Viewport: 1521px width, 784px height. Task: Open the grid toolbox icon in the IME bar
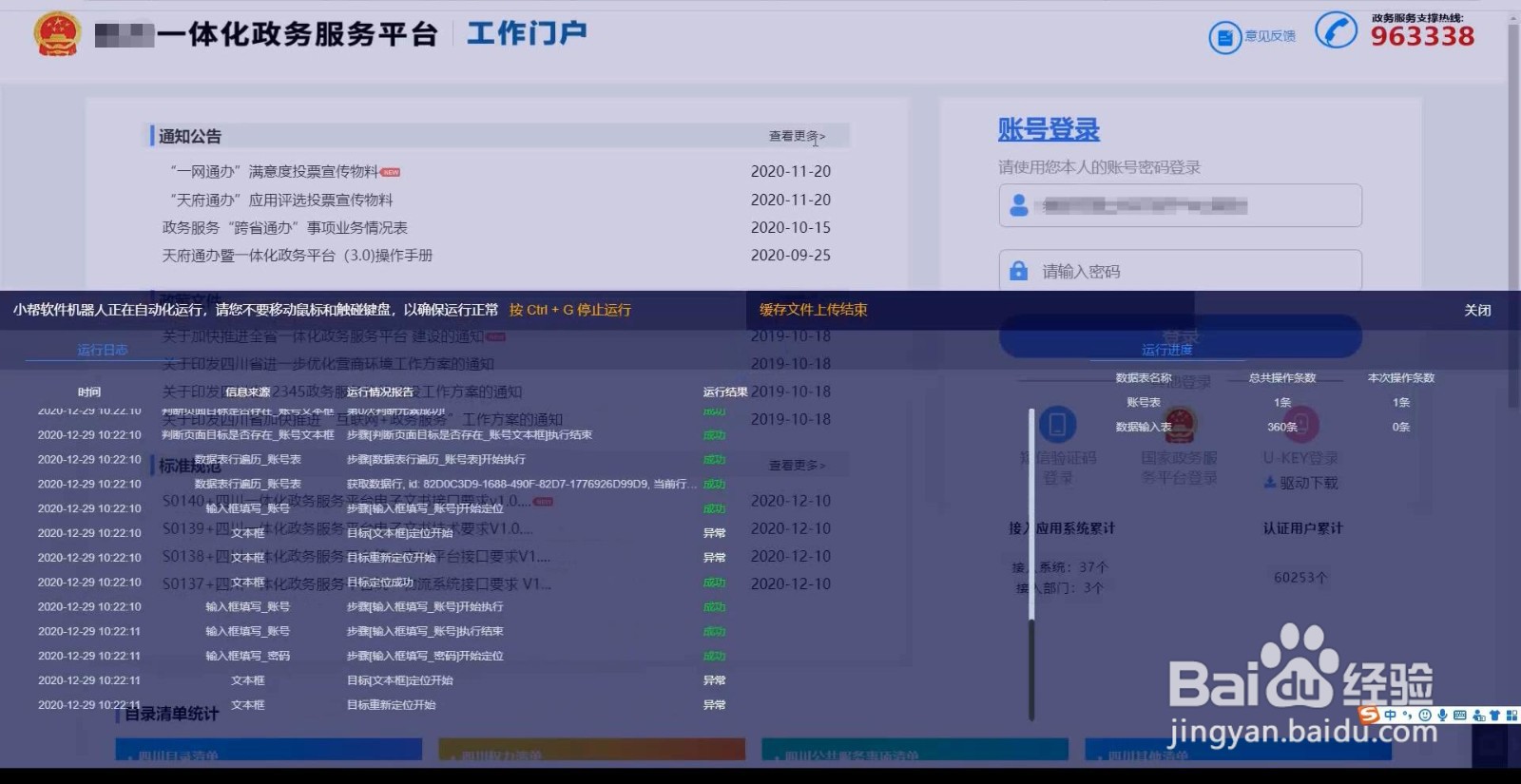point(1511,716)
